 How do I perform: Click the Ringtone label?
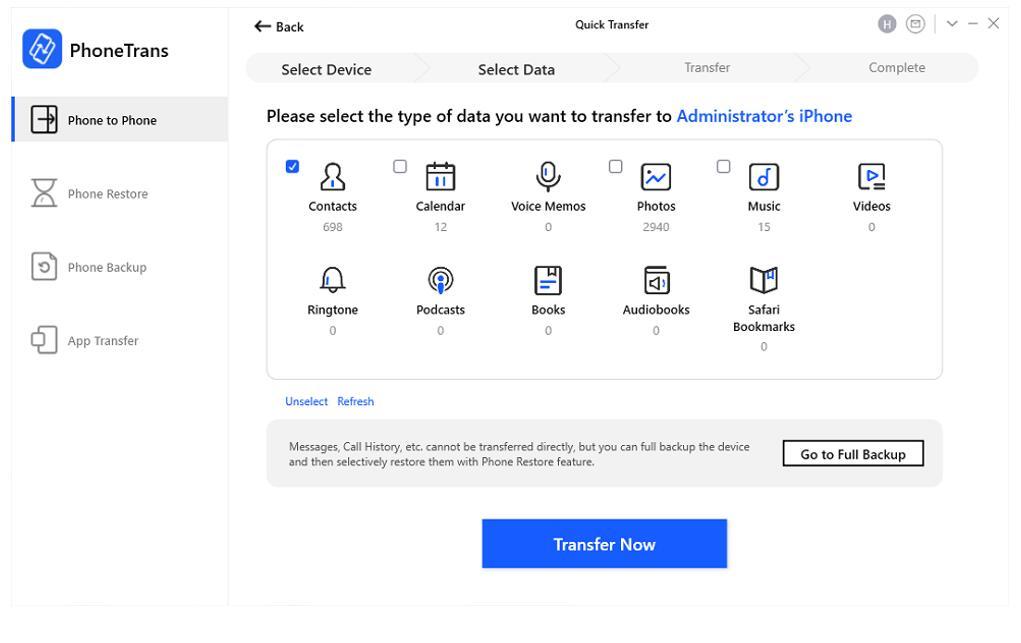click(x=333, y=310)
